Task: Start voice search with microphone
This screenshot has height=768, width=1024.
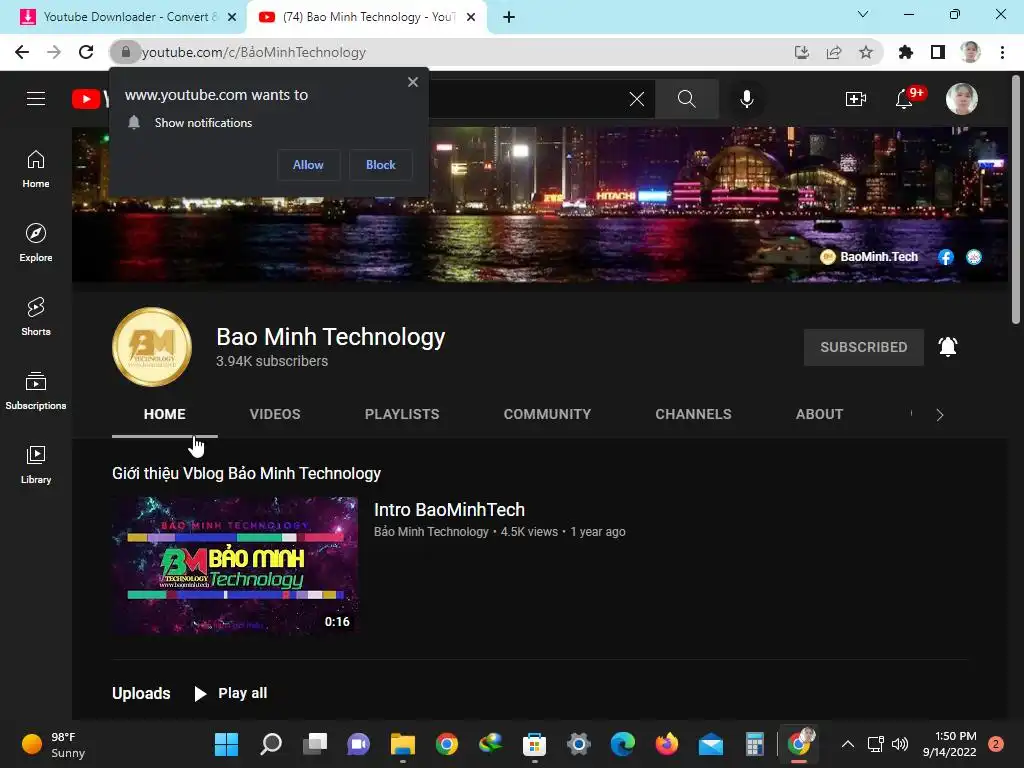Action: click(x=746, y=99)
